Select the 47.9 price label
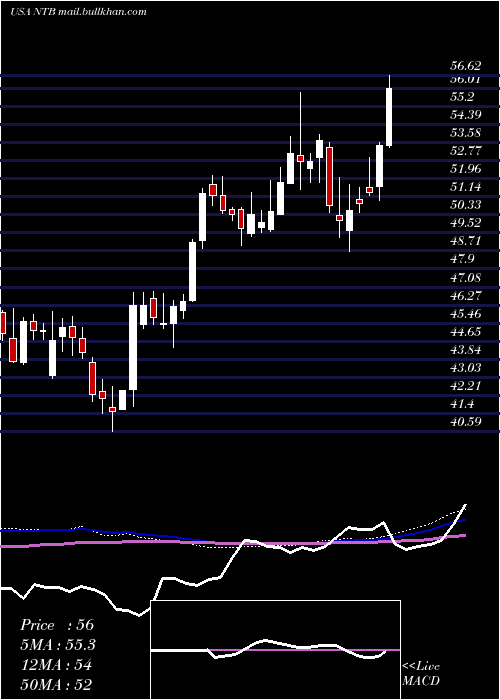 462,259
